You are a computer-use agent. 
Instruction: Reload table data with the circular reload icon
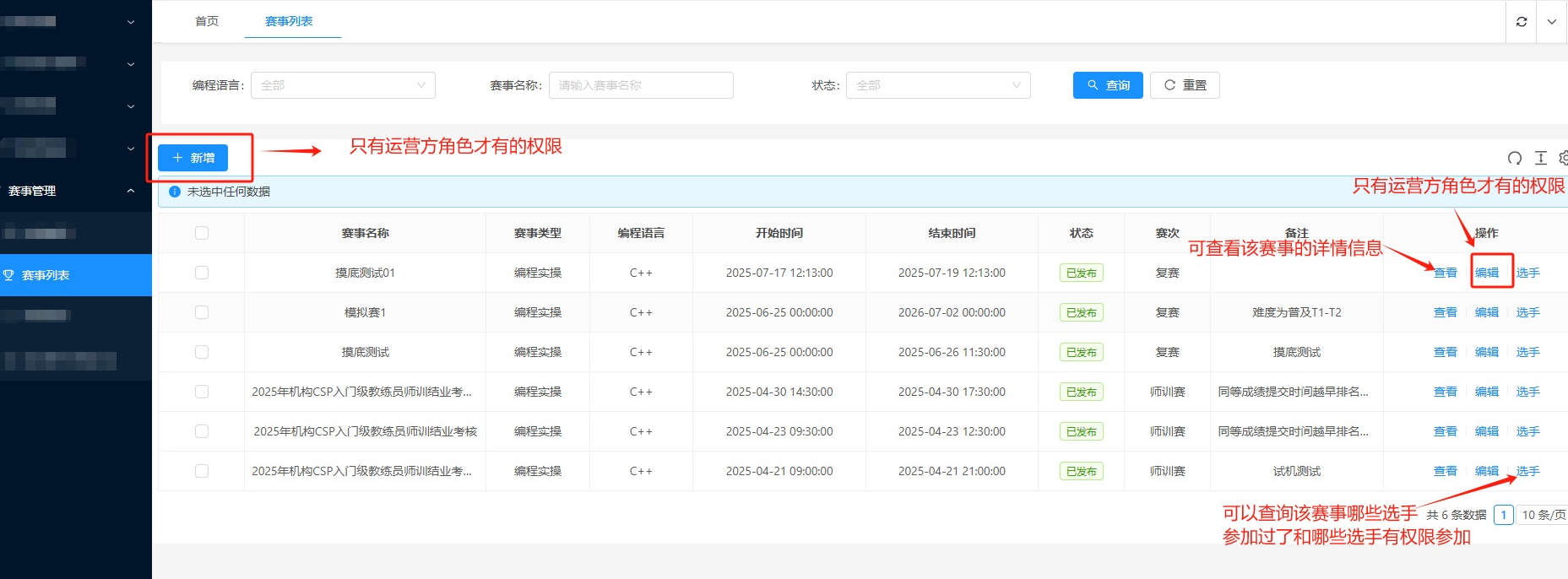1515,158
